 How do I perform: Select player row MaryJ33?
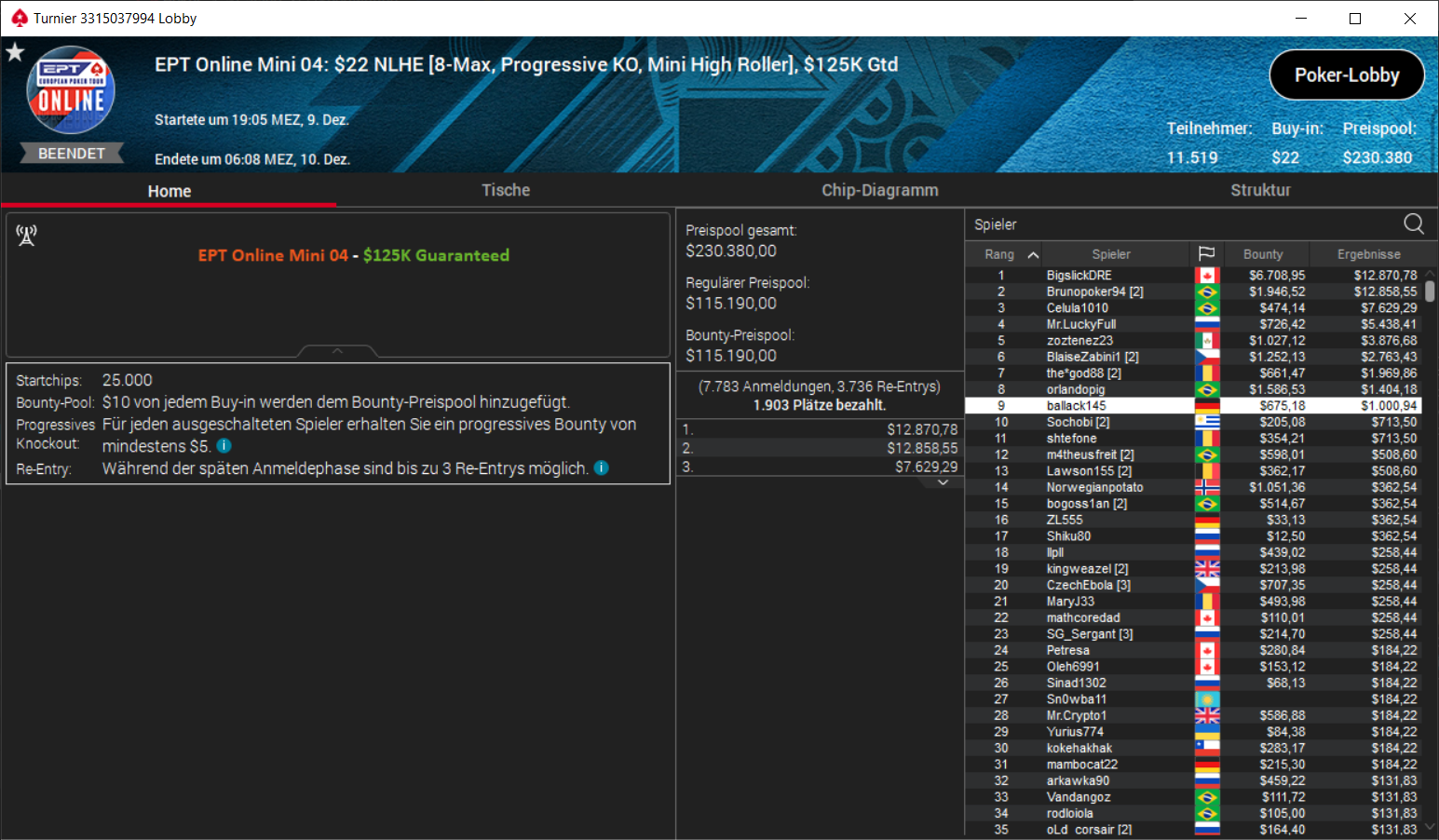(1194, 602)
